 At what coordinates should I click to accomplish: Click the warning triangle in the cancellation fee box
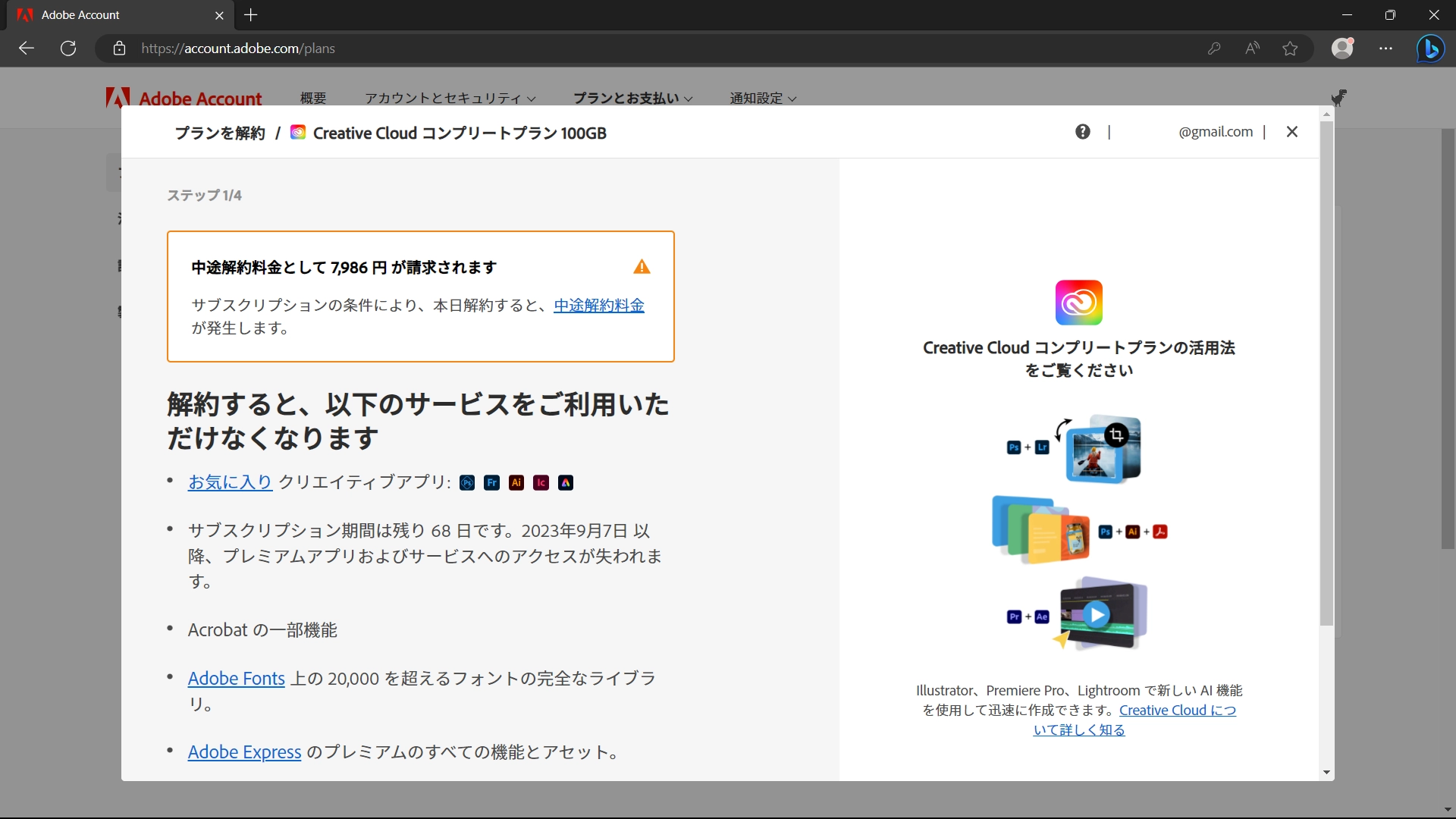(641, 267)
